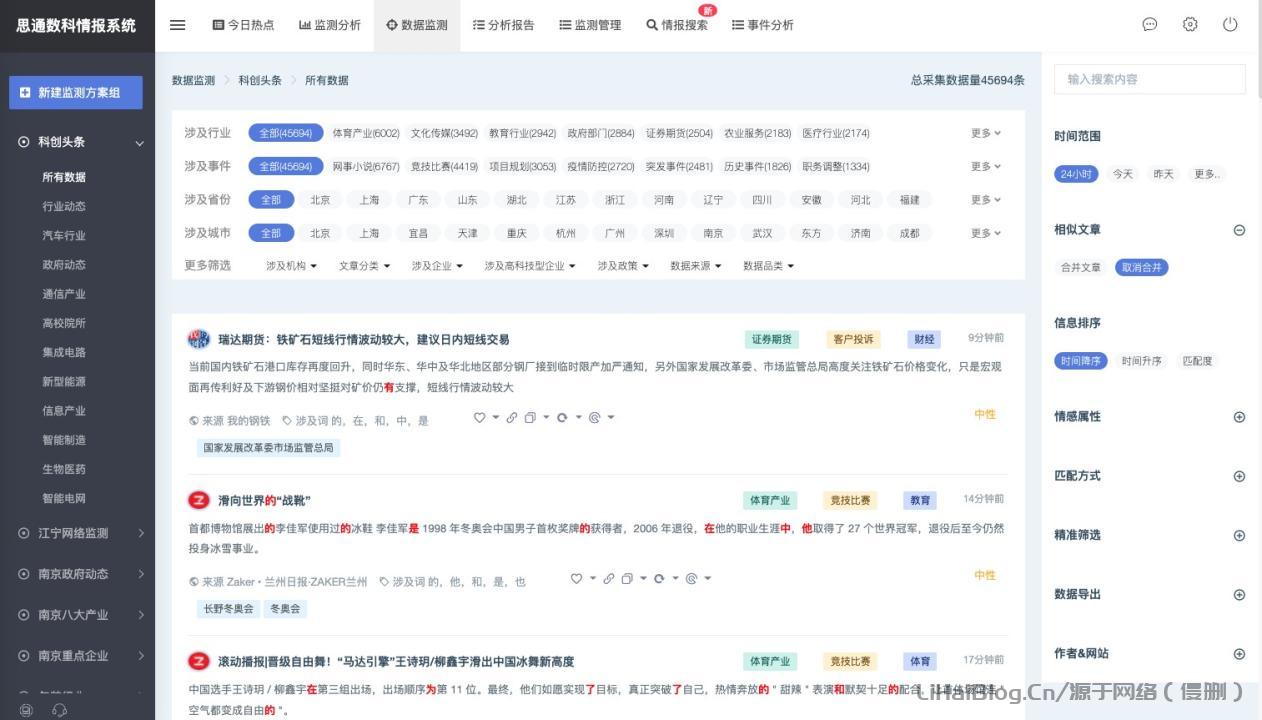Click 取消合并 in the 相似文章 section

pyautogui.click(x=1141, y=267)
